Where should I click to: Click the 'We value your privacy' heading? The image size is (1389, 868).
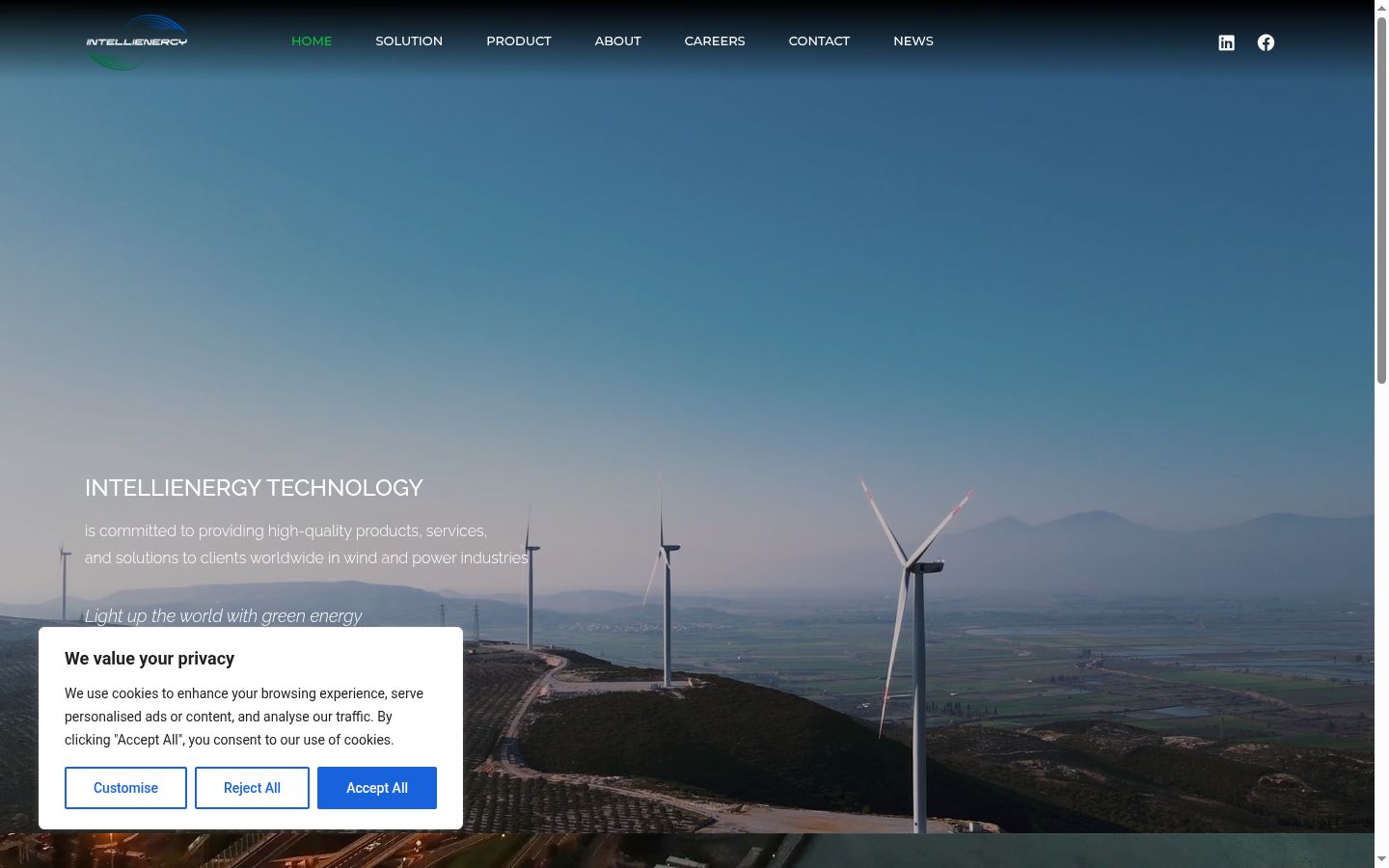coord(150,659)
